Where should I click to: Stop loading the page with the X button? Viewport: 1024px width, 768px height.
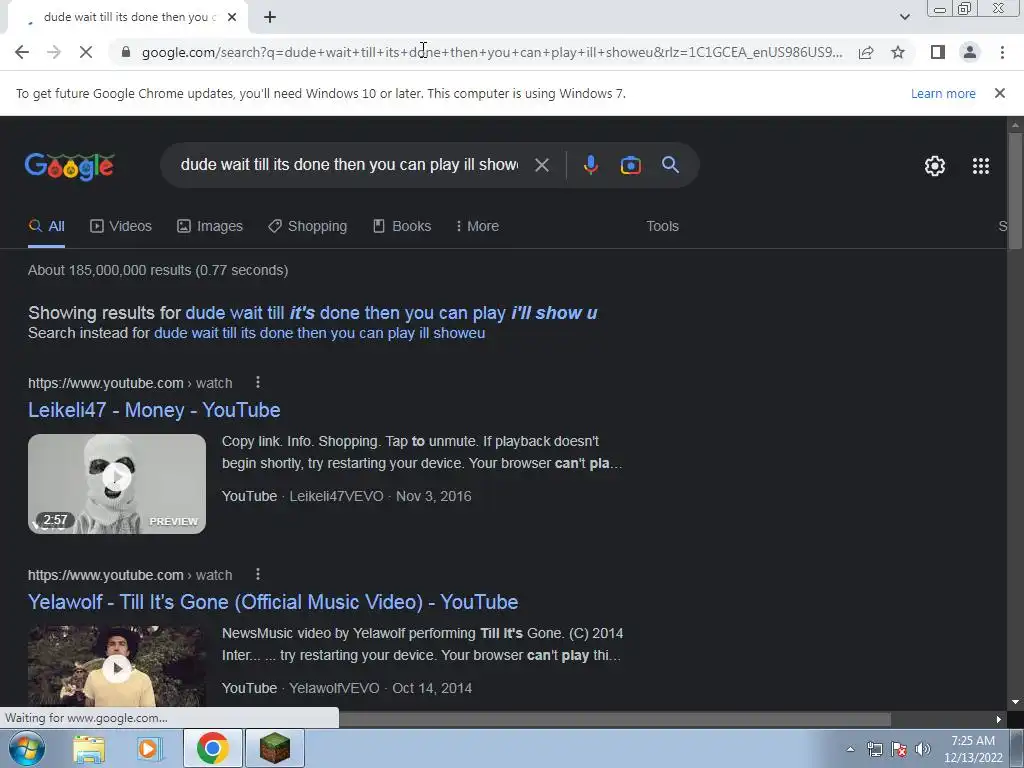click(86, 52)
